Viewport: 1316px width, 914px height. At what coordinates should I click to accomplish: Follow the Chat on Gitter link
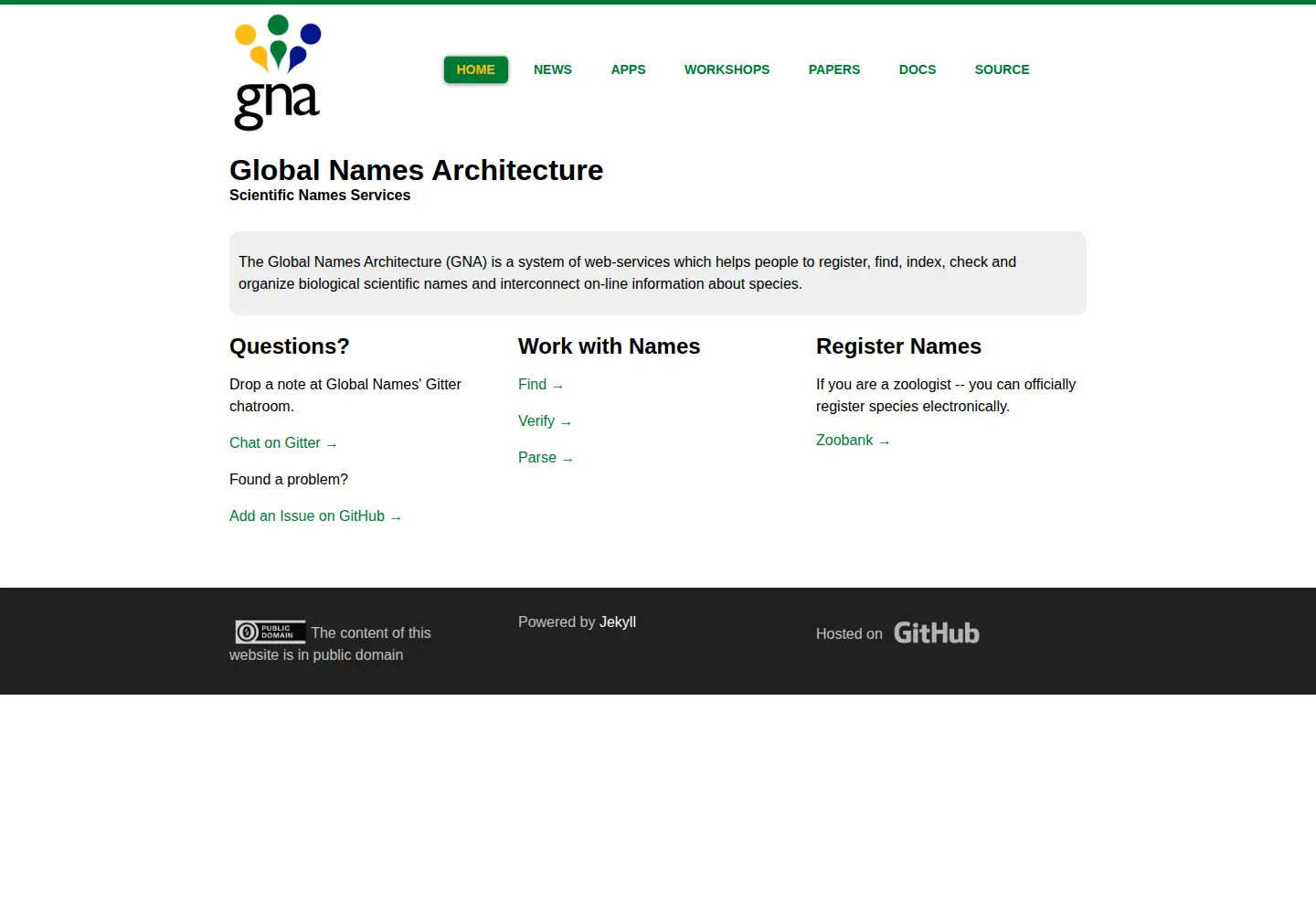tap(283, 443)
